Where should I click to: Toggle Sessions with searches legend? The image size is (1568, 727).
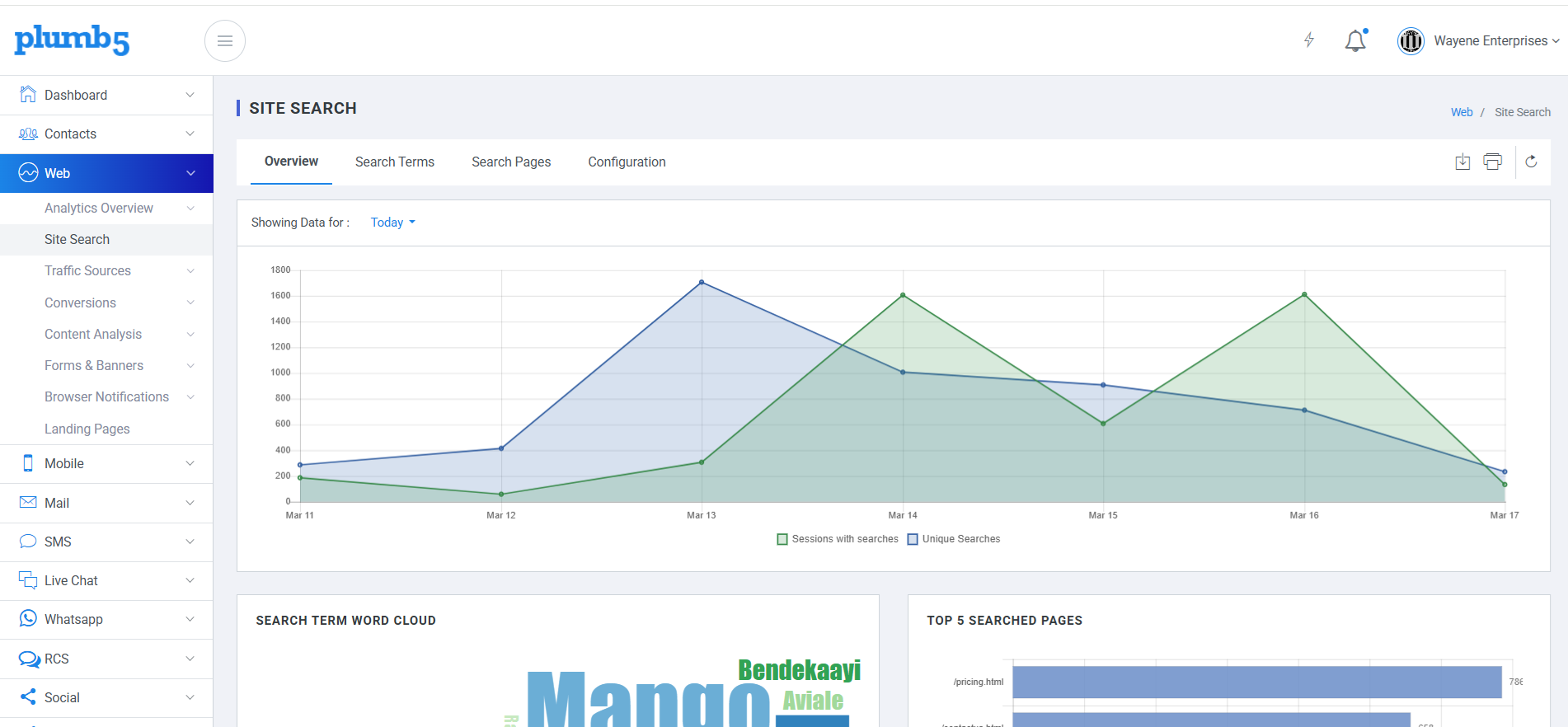point(838,539)
